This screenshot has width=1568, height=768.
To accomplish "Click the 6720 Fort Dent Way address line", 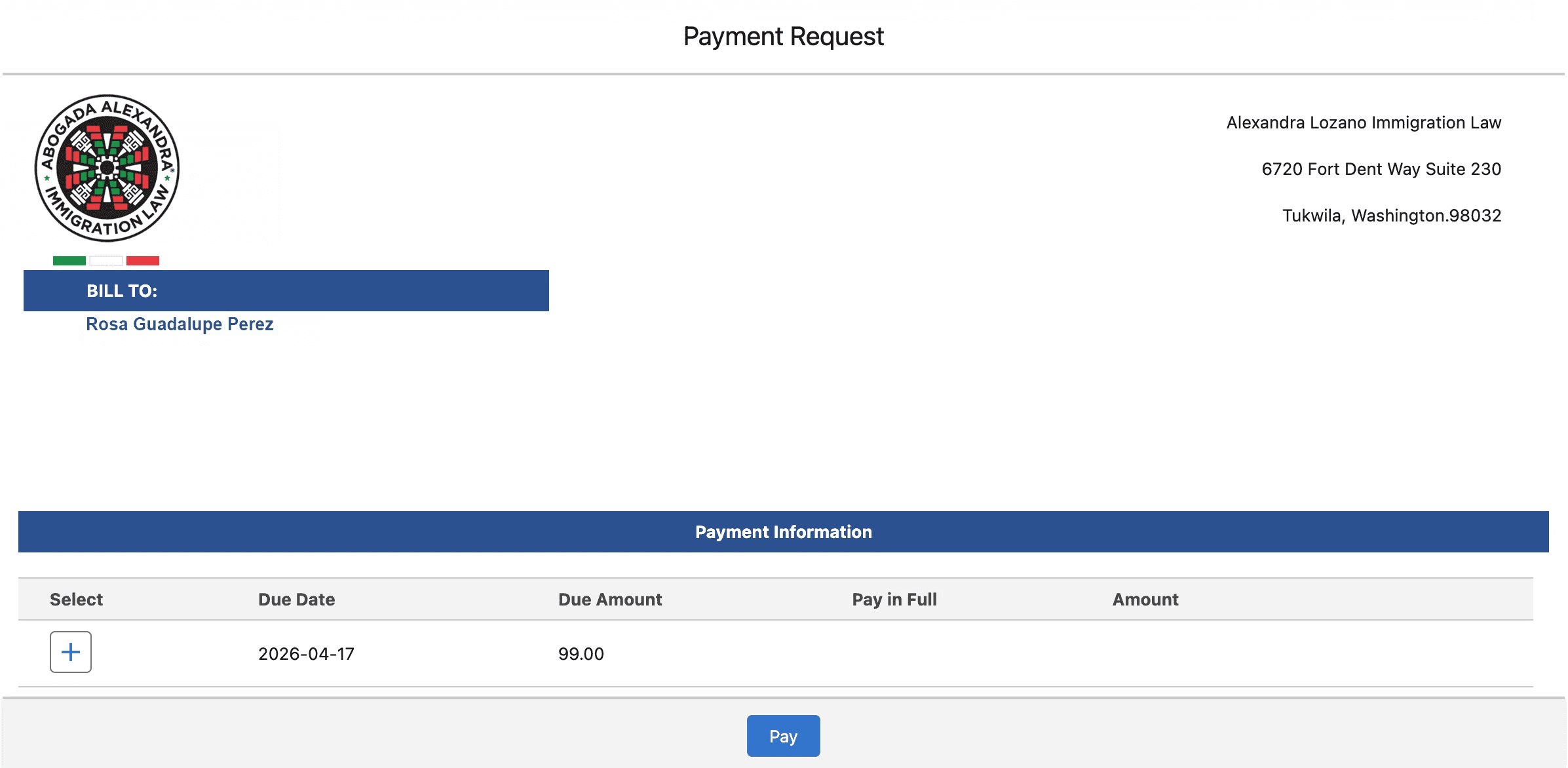I will click(1381, 170).
